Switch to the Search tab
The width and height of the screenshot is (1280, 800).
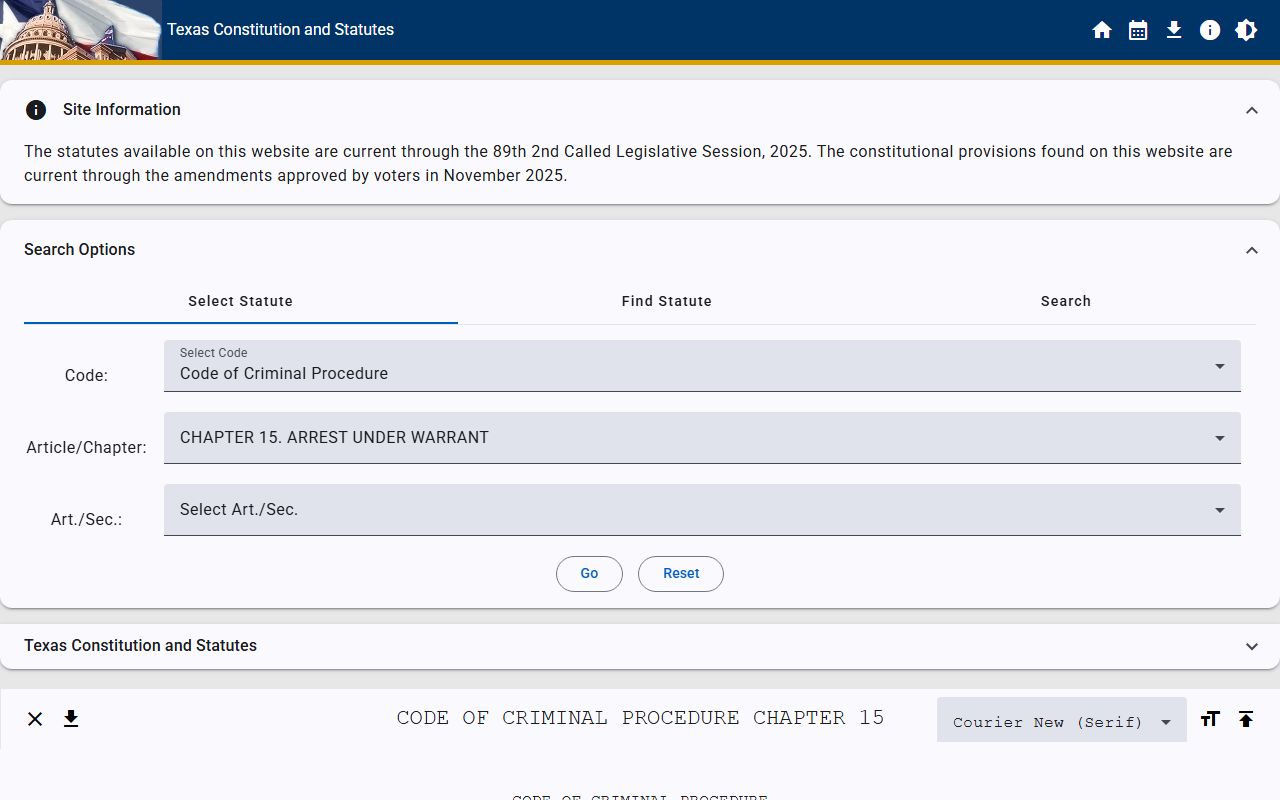1066,301
